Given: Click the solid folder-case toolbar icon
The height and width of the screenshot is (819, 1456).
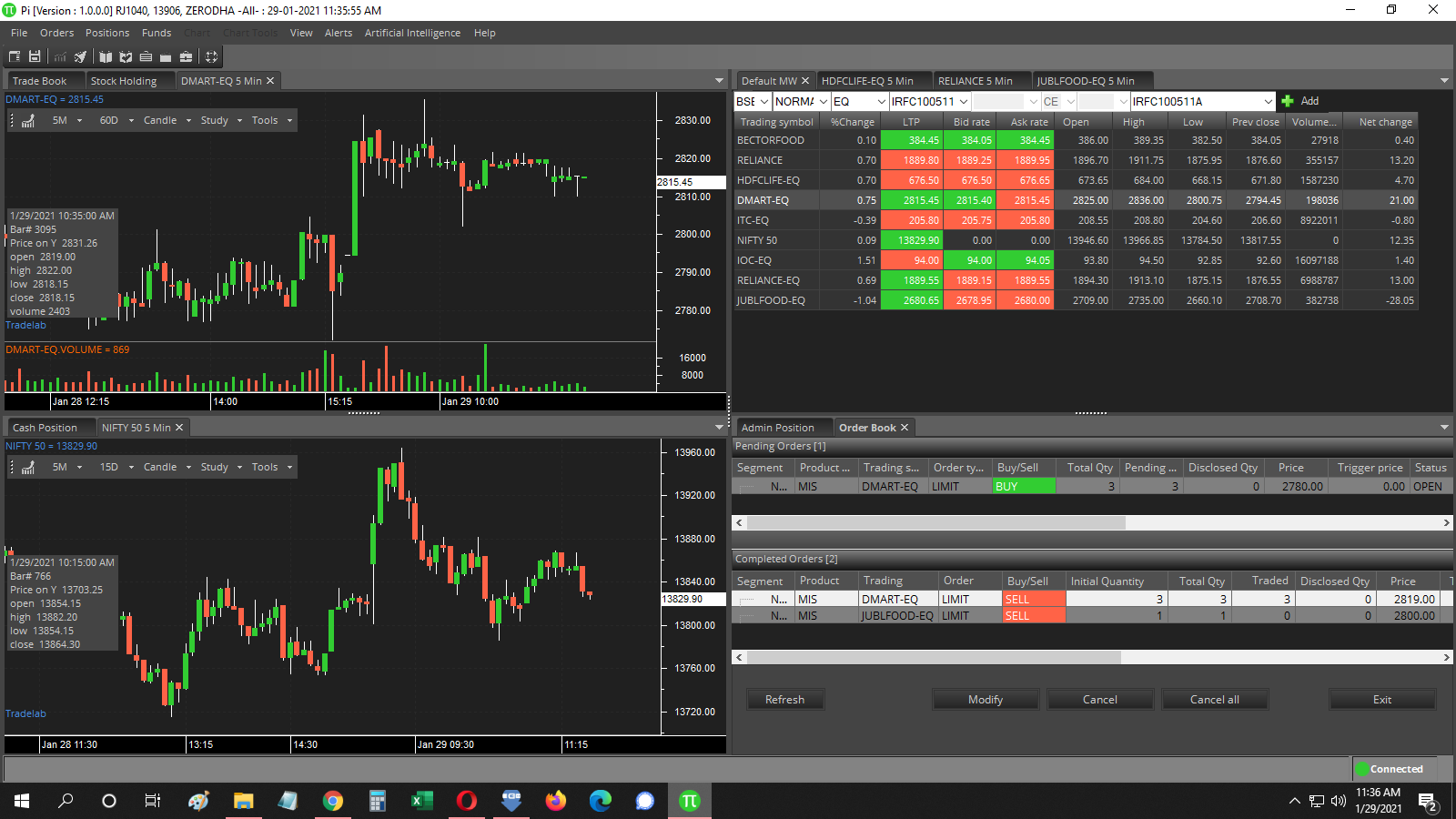Looking at the screenshot, I should coord(166,56).
